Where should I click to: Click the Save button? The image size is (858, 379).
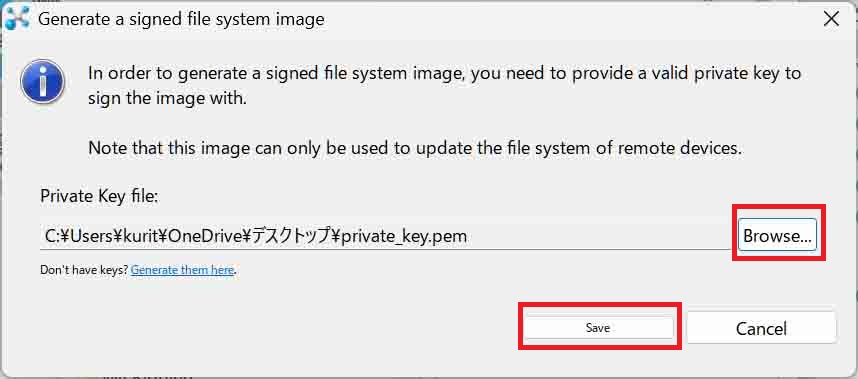(x=598, y=328)
